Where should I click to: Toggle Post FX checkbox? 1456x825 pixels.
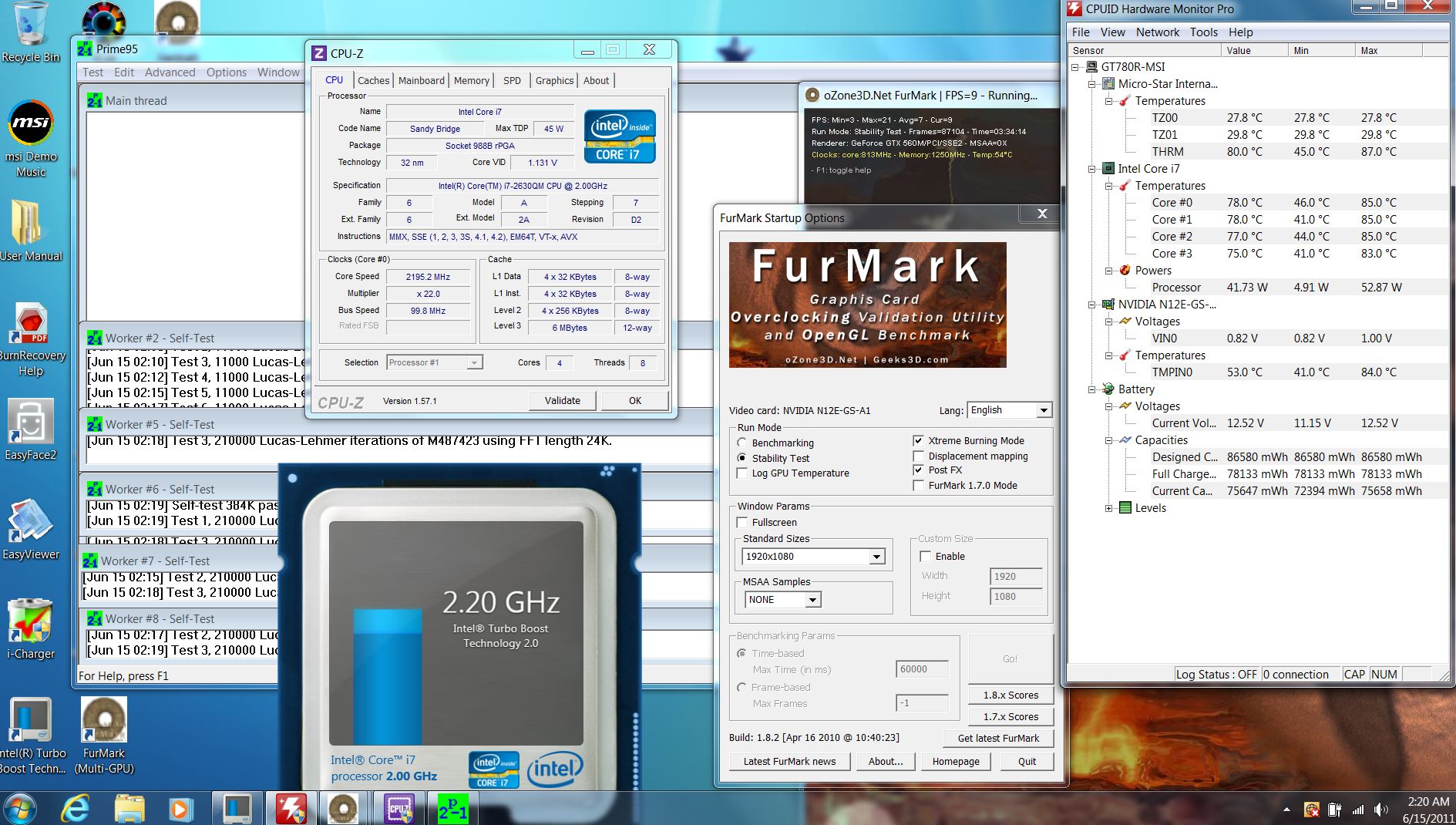click(x=918, y=470)
